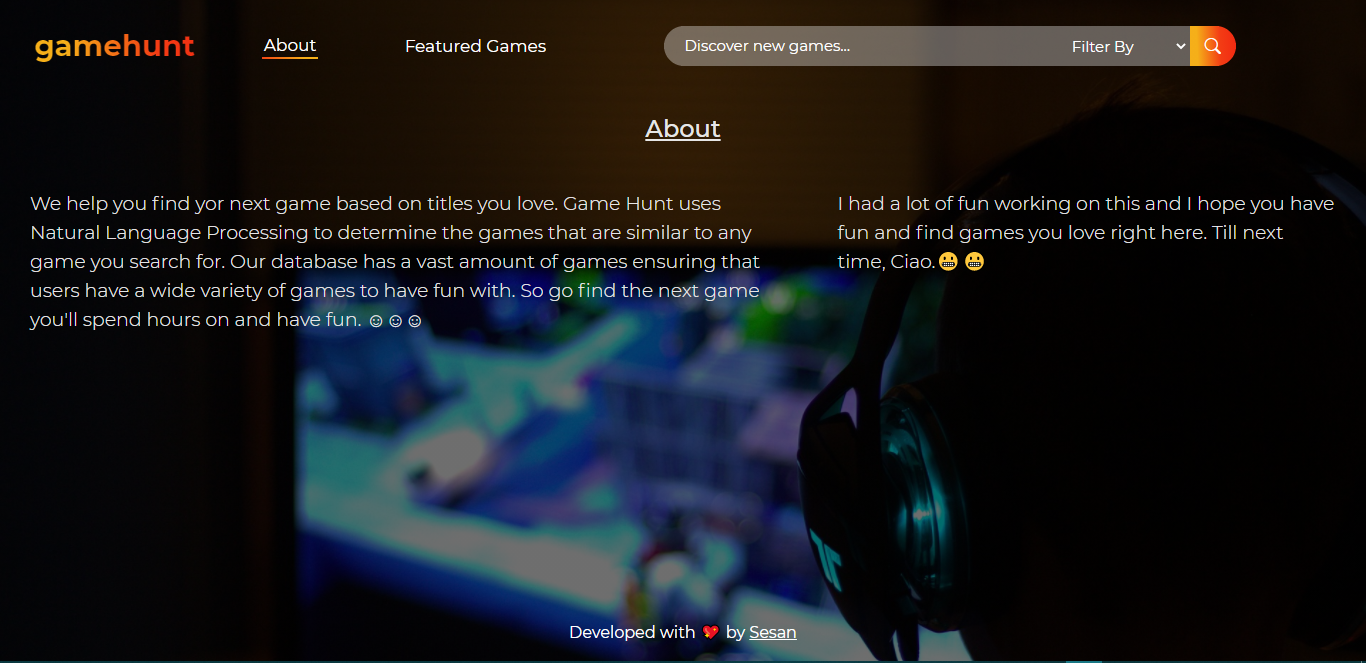The image size is (1366, 663).
Task: Go to the About nav item
Action: (x=290, y=45)
